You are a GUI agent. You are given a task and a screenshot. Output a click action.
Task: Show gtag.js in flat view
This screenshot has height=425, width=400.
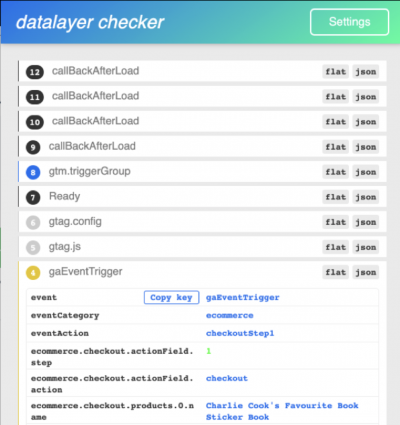336,247
